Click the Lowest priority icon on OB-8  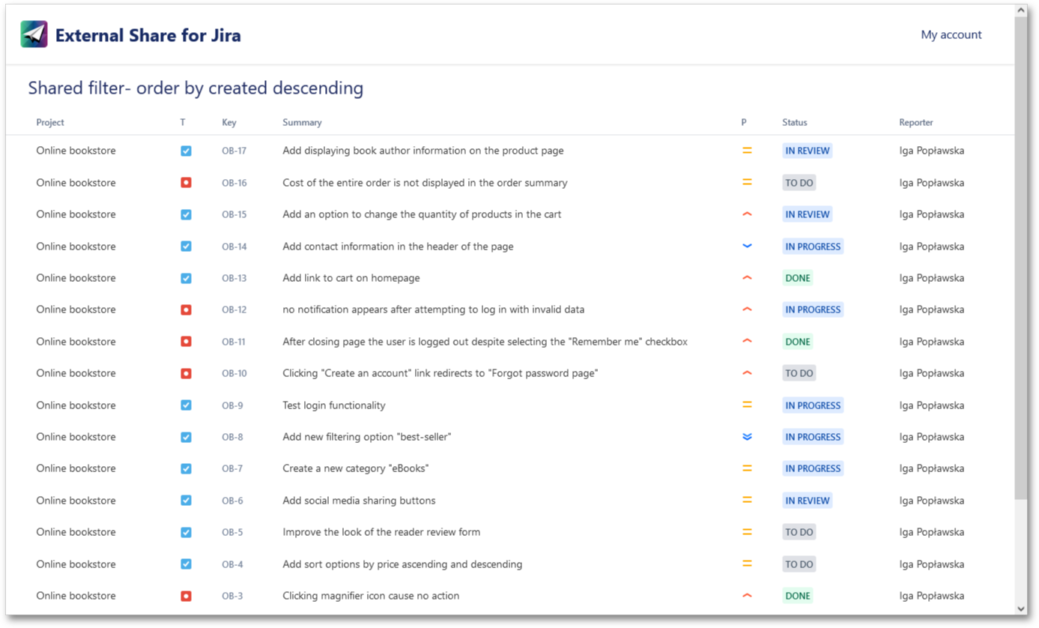click(745, 436)
